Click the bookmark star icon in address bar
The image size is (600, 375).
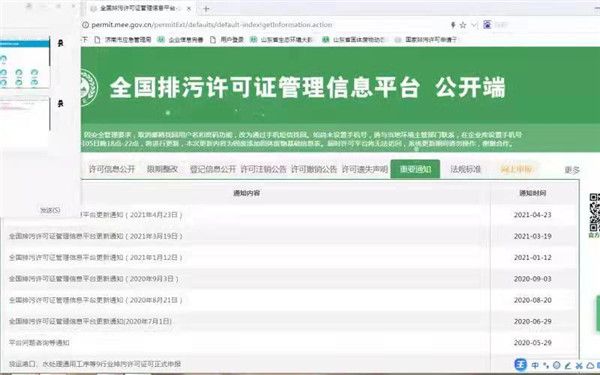click(463, 25)
